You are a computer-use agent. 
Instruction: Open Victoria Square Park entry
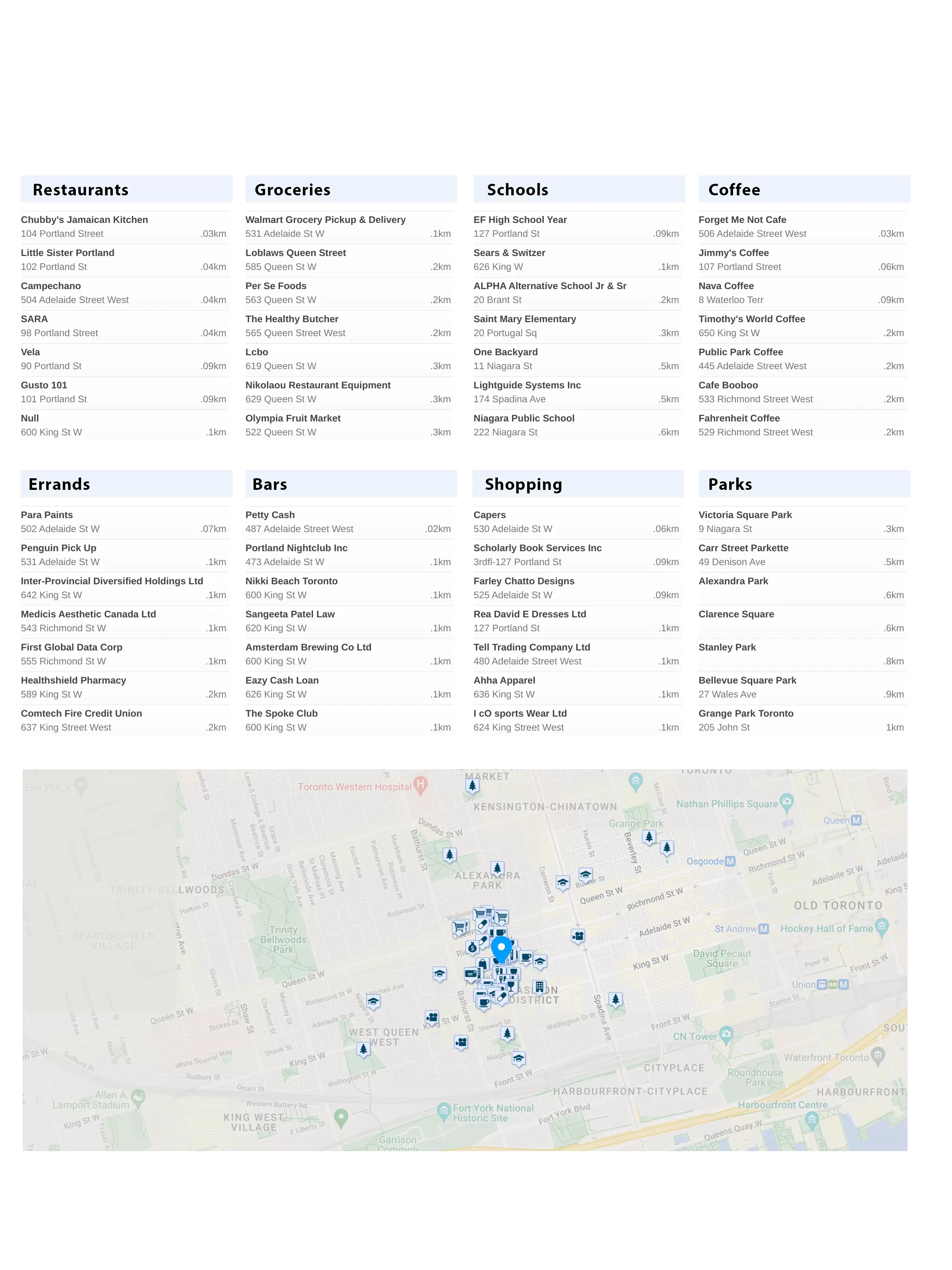point(745,515)
